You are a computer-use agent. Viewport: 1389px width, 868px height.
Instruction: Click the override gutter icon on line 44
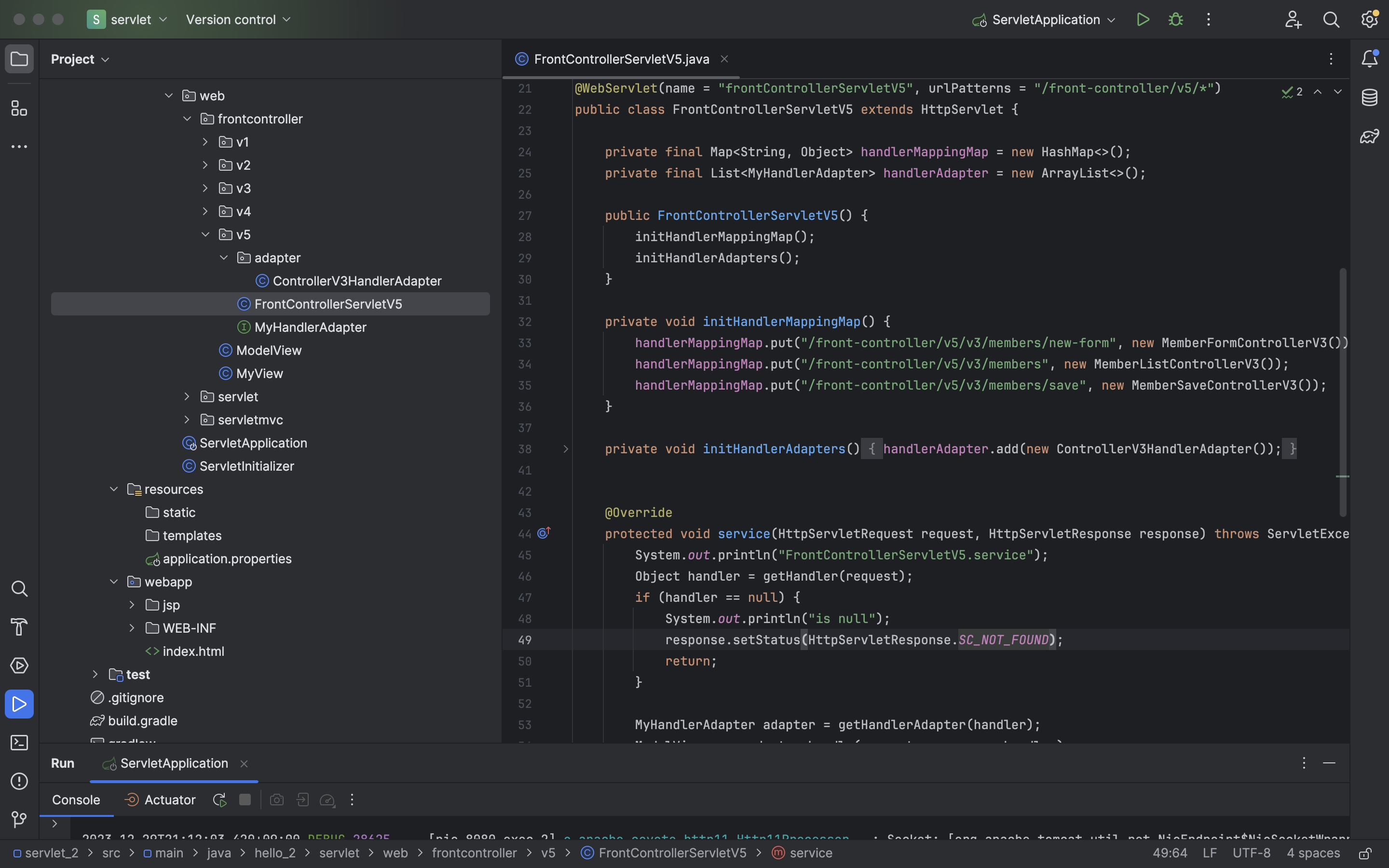pos(544,533)
